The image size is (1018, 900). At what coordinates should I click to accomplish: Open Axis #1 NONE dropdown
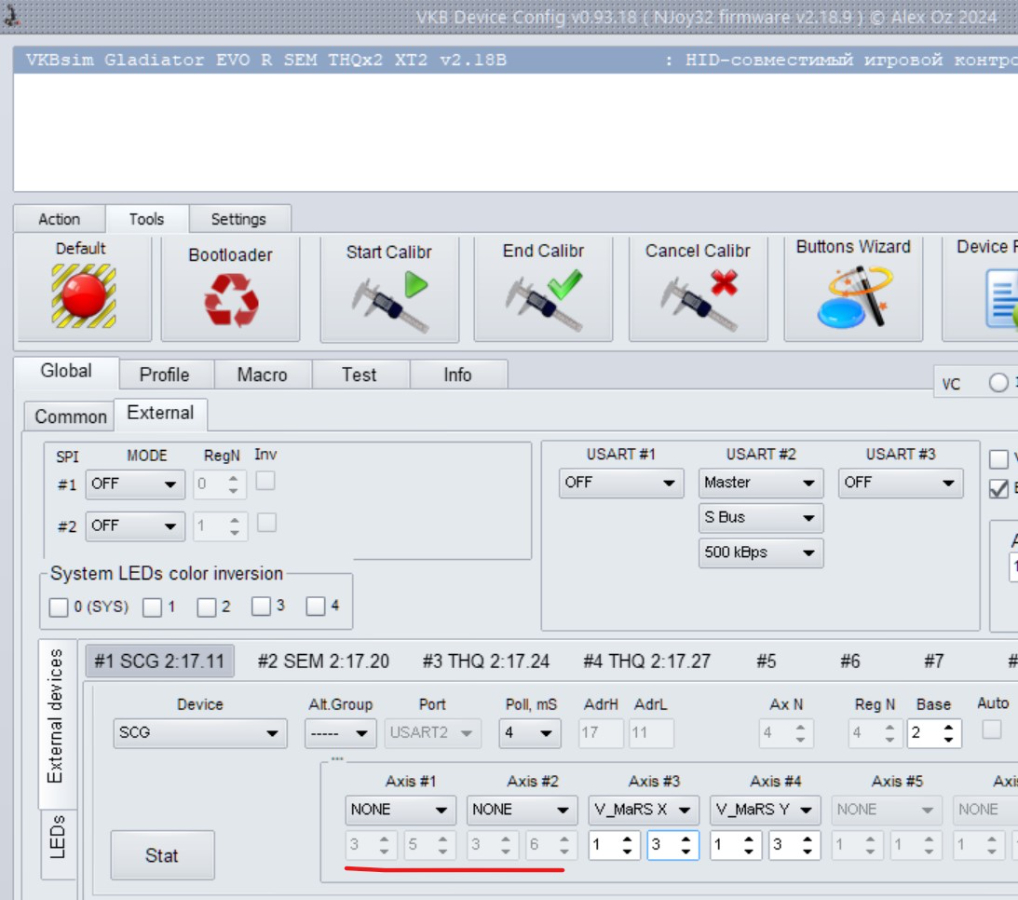pyautogui.click(x=401, y=810)
